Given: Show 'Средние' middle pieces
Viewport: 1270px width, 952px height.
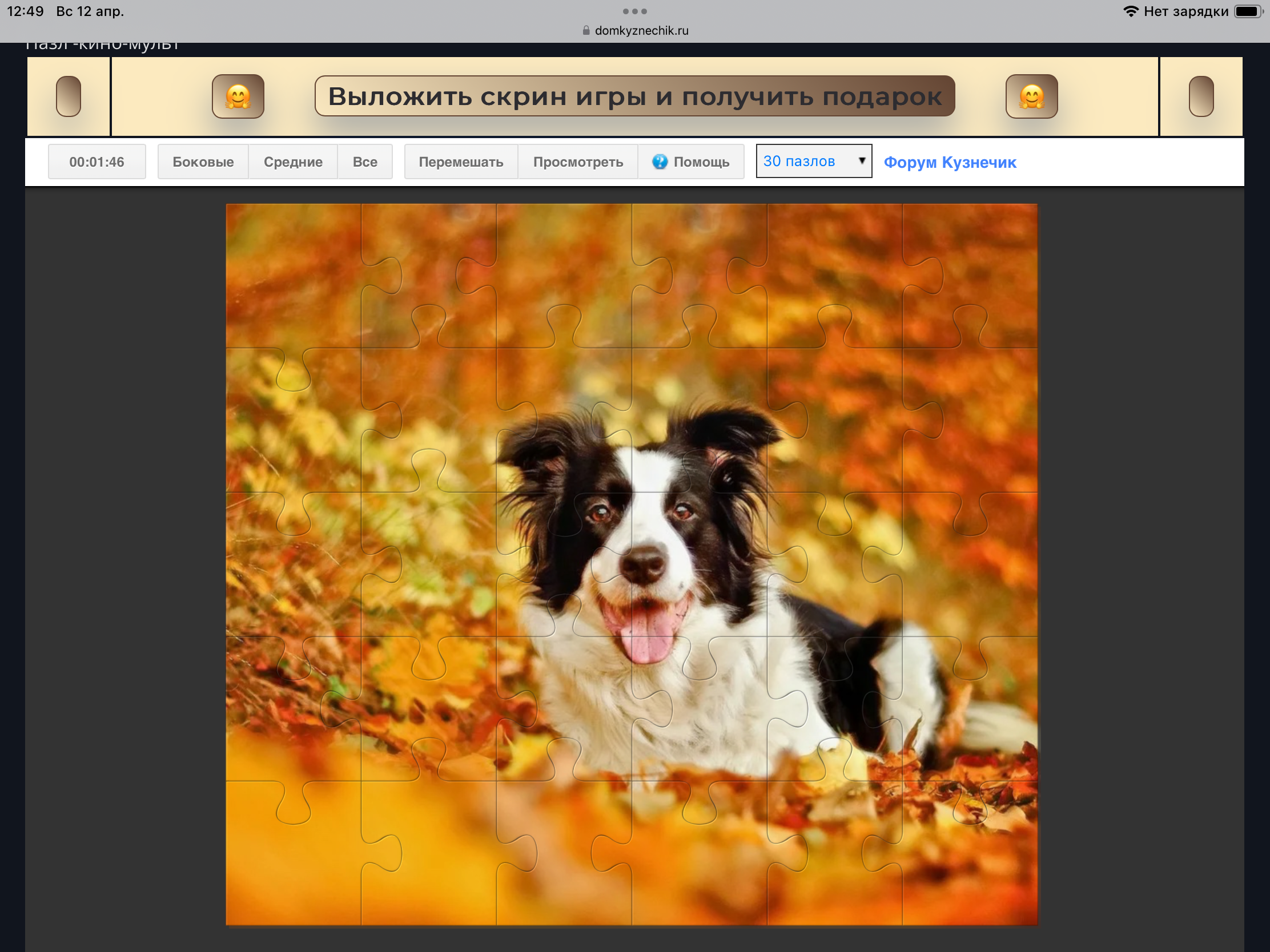Looking at the screenshot, I should click(293, 162).
